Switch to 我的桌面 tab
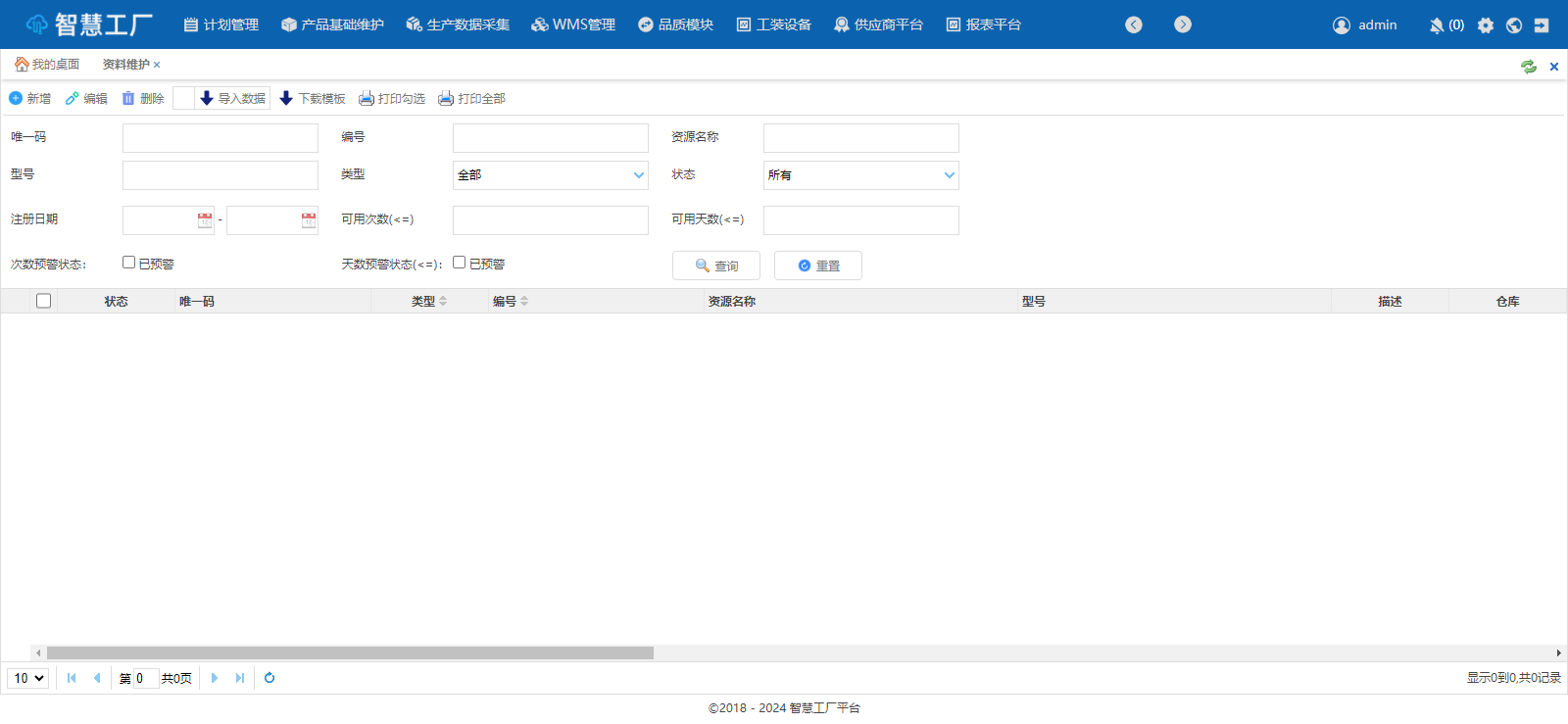 click(47, 65)
